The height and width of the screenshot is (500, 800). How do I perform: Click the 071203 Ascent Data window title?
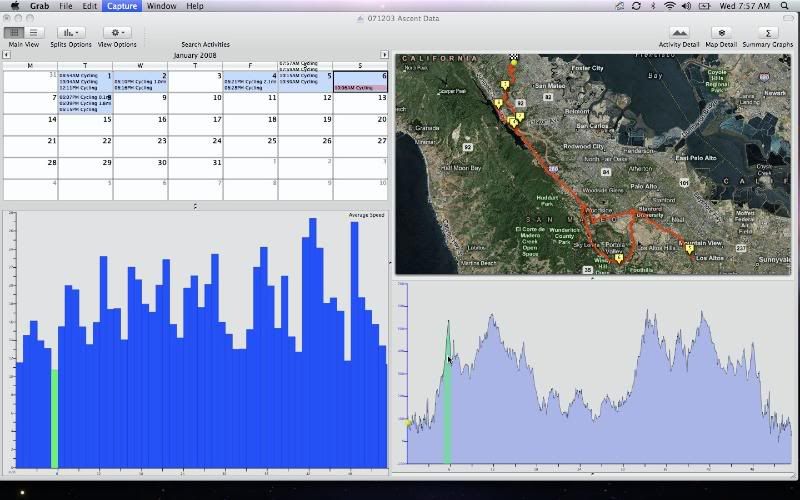click(403, 18)
